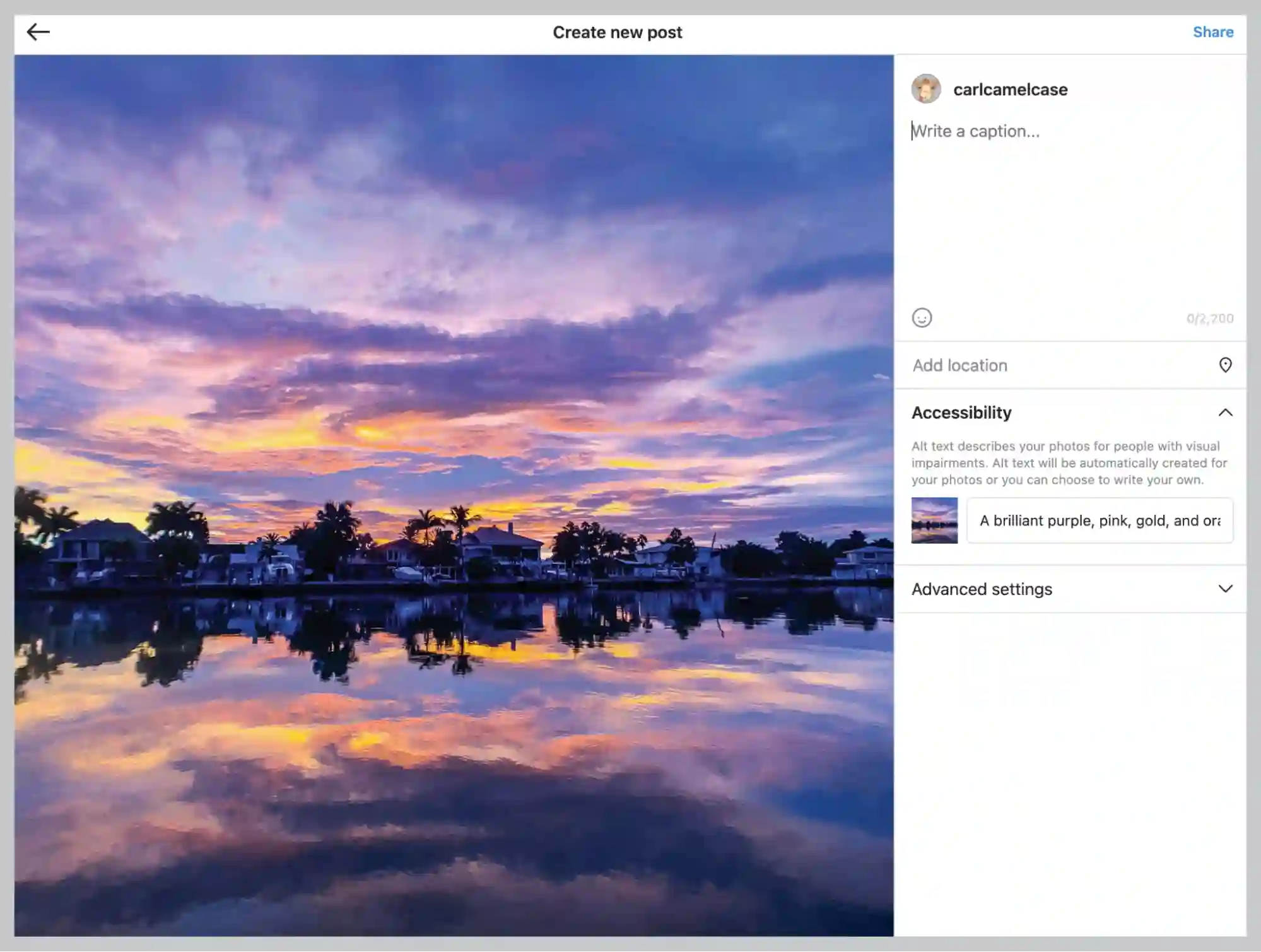This screenshot has height=952, width=1261.
Task: Click the carlcamelcase username
Action: coord(1010,90)
